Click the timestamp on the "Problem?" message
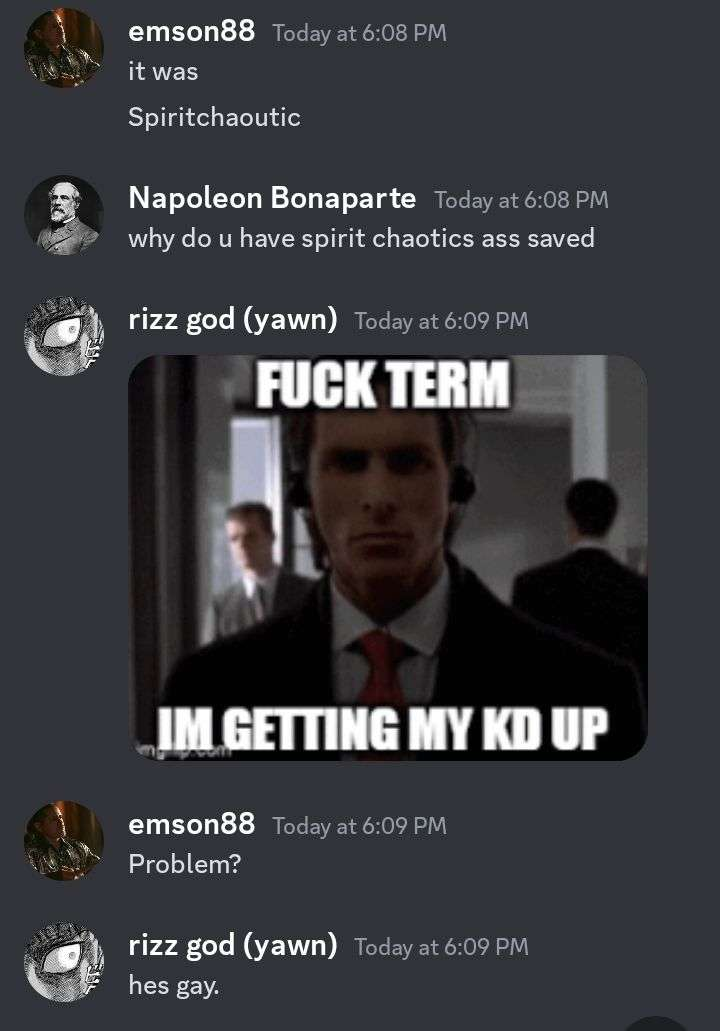This screenshot has height=1031, width=720. pyautogui.click(x=360, y=826)
